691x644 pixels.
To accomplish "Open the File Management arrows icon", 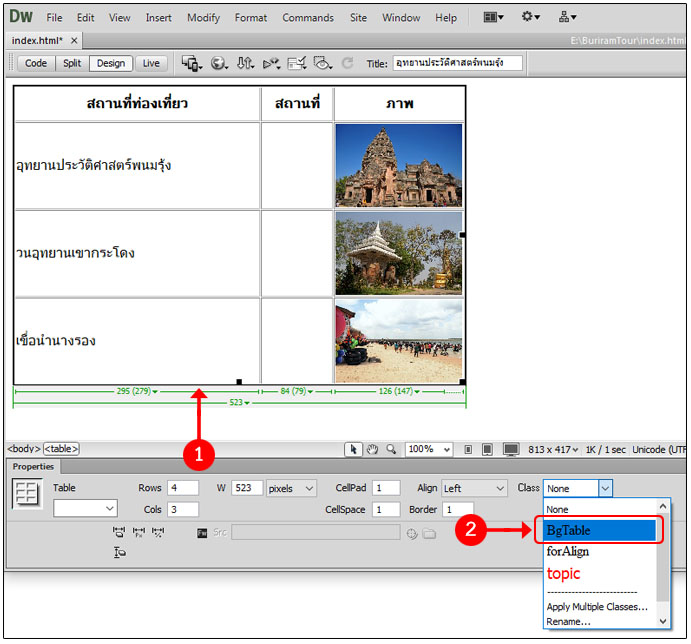I will 245,63.
